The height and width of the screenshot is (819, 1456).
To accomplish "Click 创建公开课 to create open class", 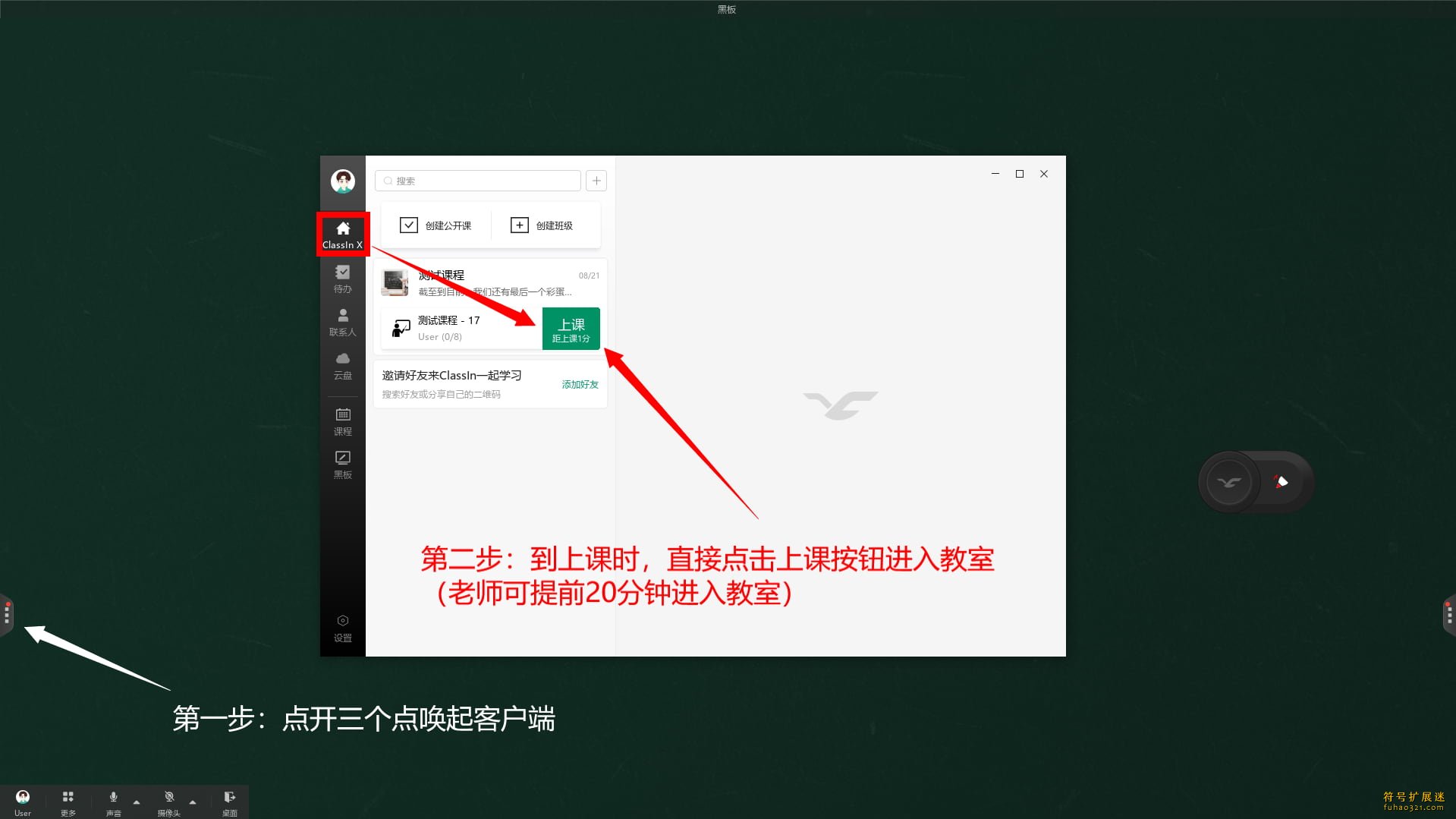I will [436, 225].
